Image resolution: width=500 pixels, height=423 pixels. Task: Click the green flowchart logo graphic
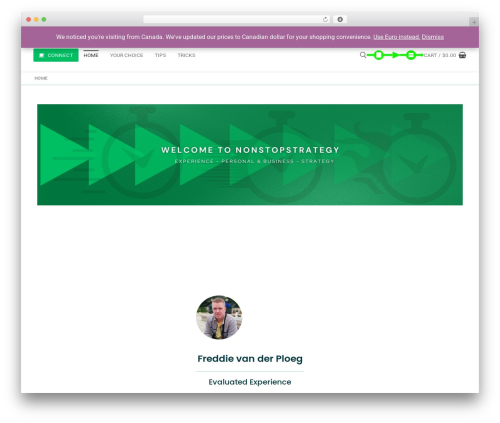point(395,55)
